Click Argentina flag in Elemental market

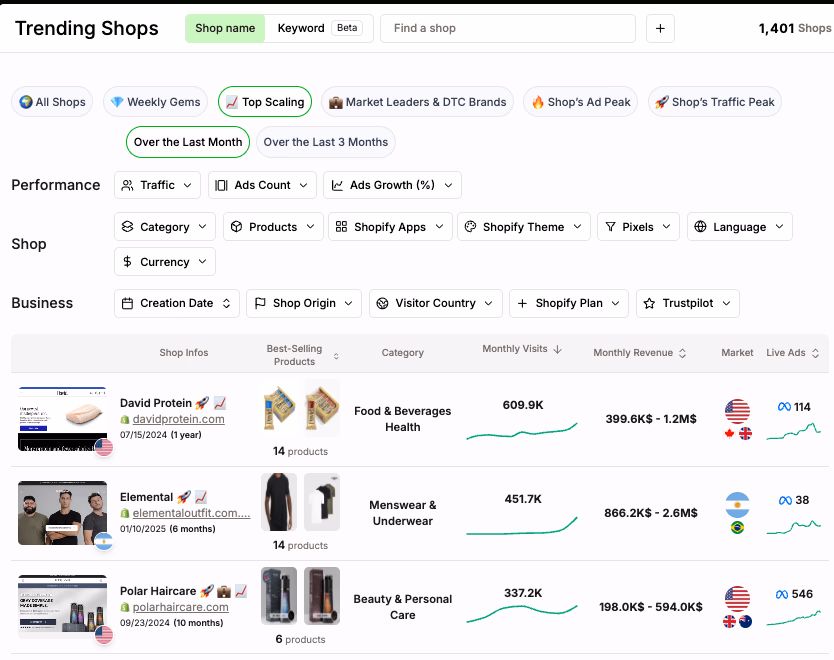click(x=737, y=505)
